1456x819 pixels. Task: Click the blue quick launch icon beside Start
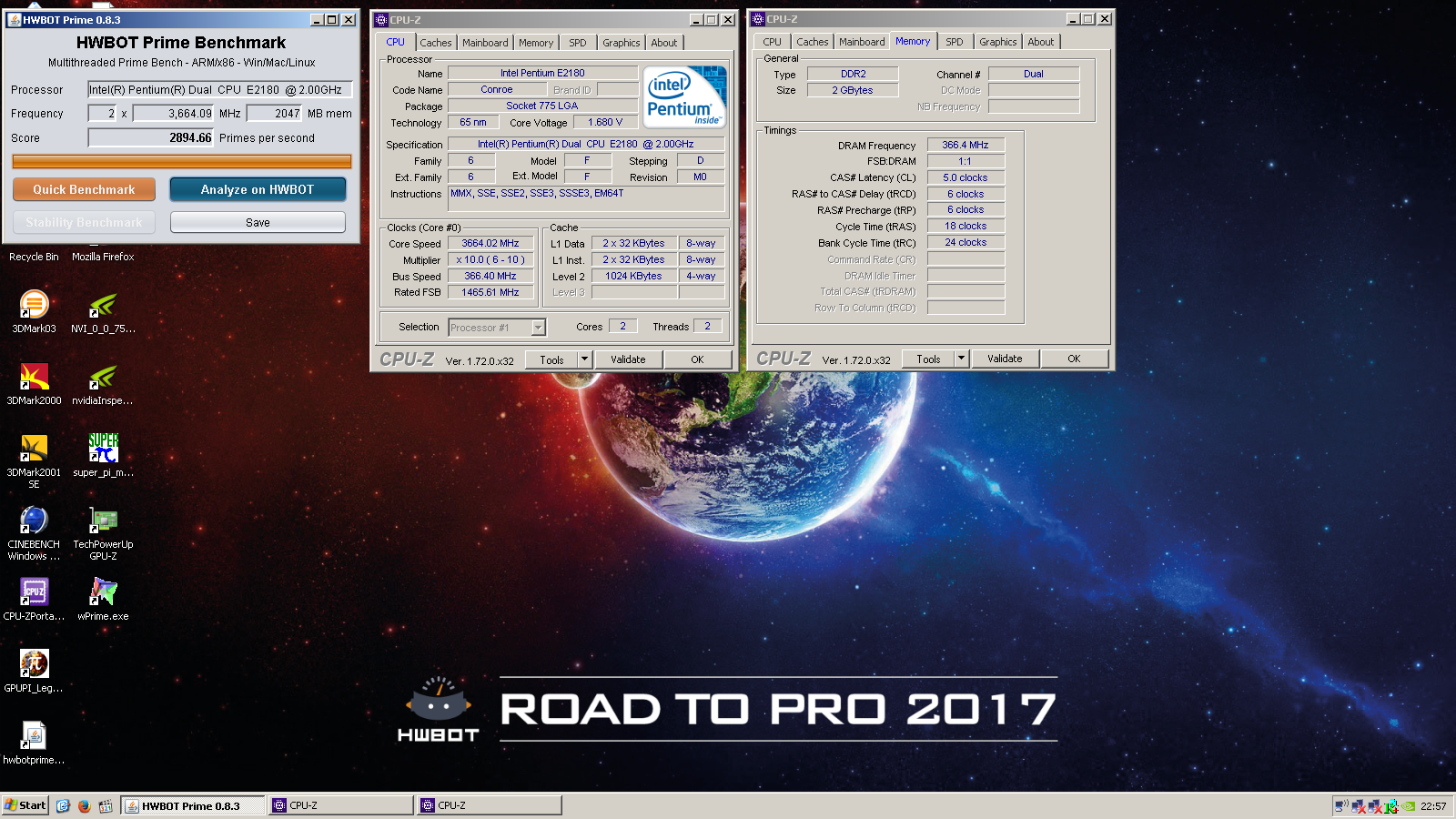[x=63, y=805]
